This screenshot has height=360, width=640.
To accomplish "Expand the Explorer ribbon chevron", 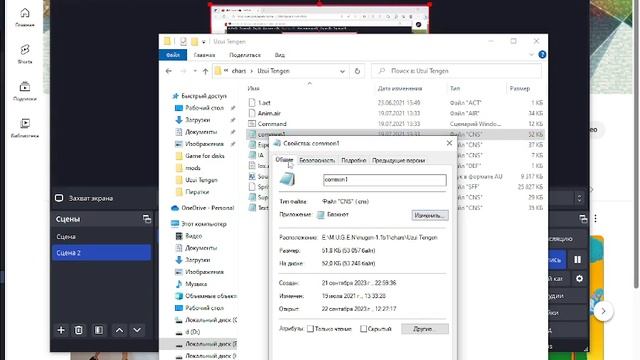I will [x=531, y=55].
